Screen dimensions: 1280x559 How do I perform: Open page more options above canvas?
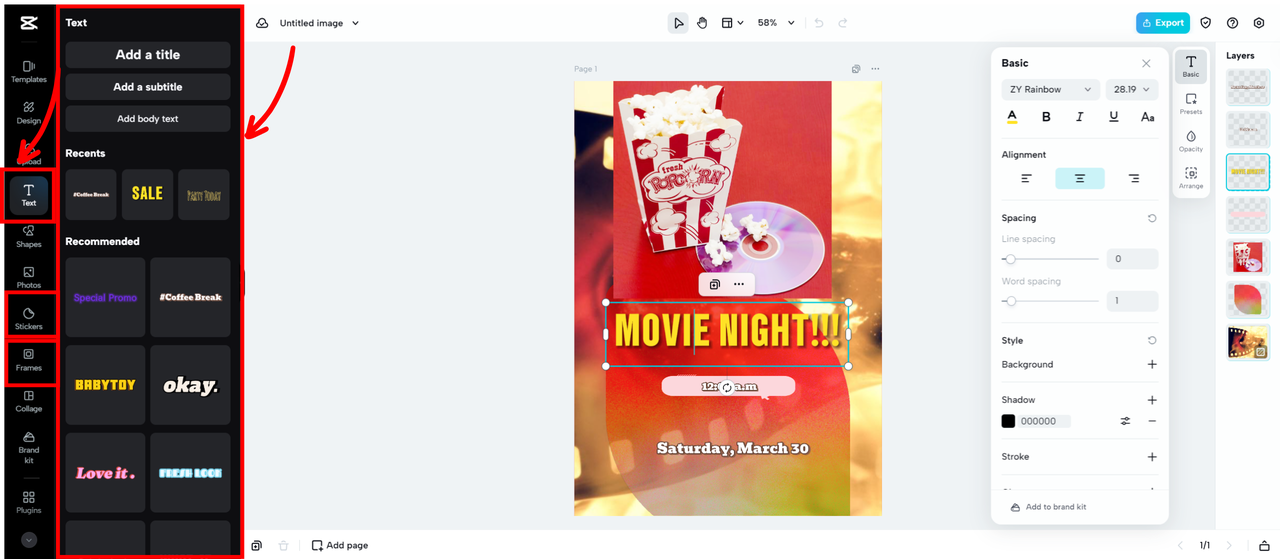click(875, 69)
